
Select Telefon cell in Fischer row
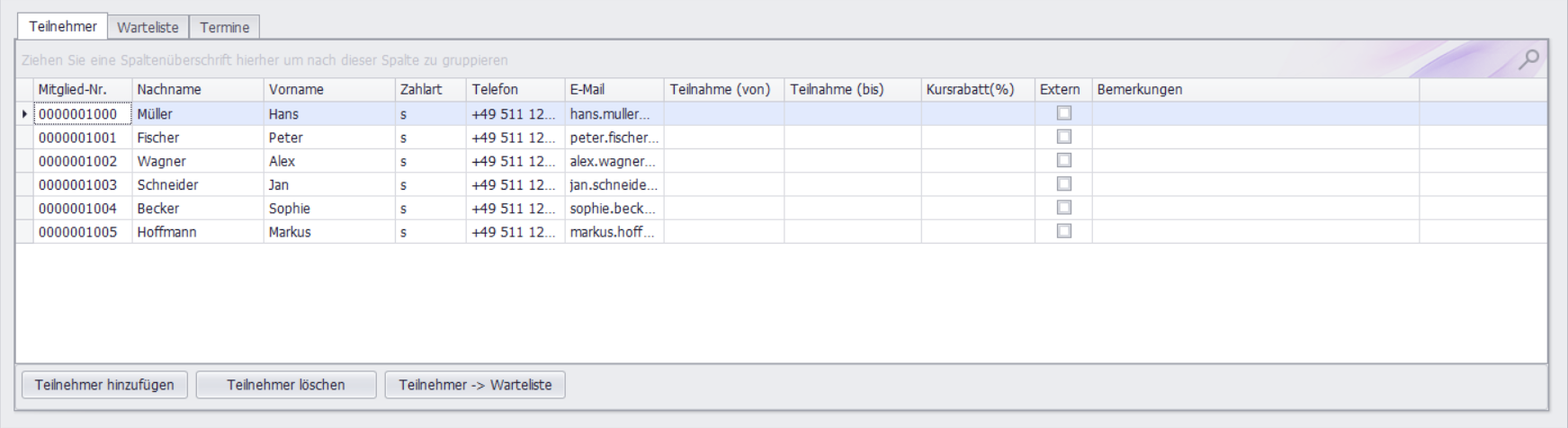point(515,138)
